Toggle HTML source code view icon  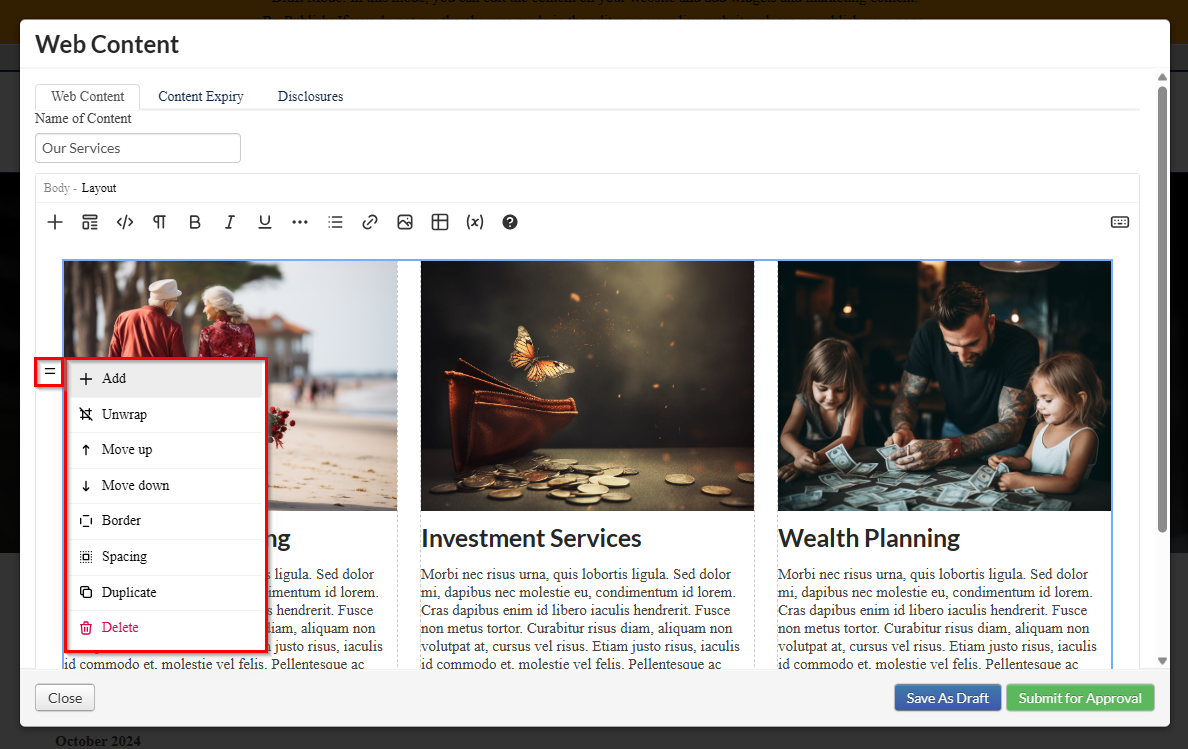click(125, 222)
